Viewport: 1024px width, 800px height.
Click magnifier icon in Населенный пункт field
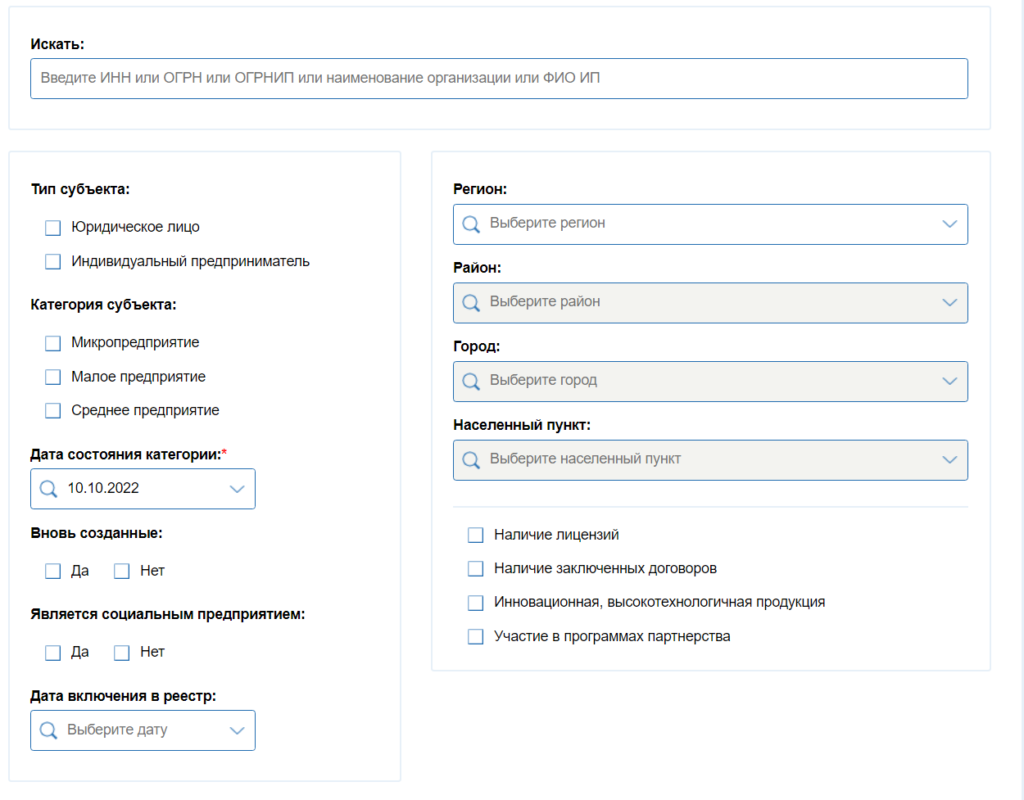tap(471, 460)
